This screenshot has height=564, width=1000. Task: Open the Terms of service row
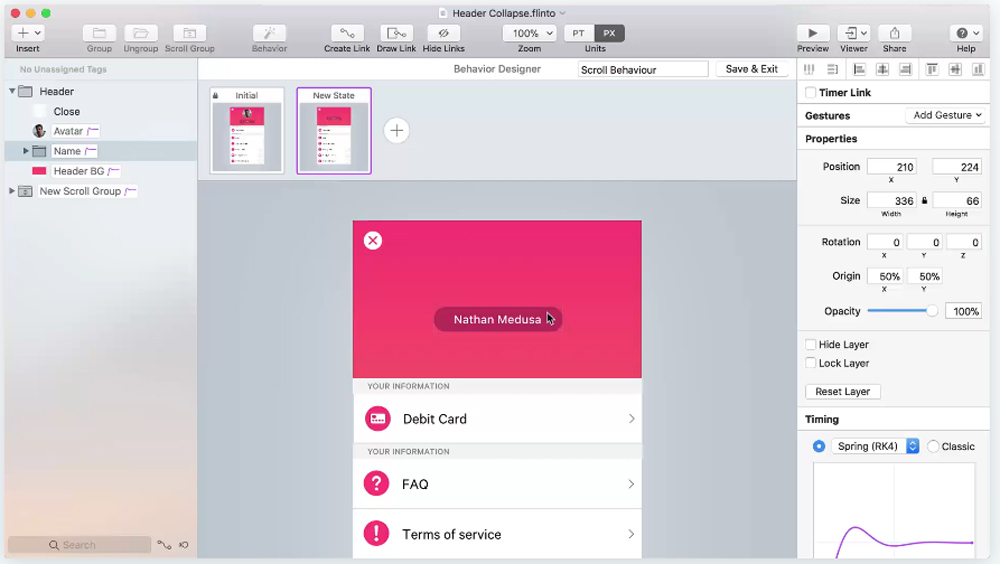[x=497, y=534]
